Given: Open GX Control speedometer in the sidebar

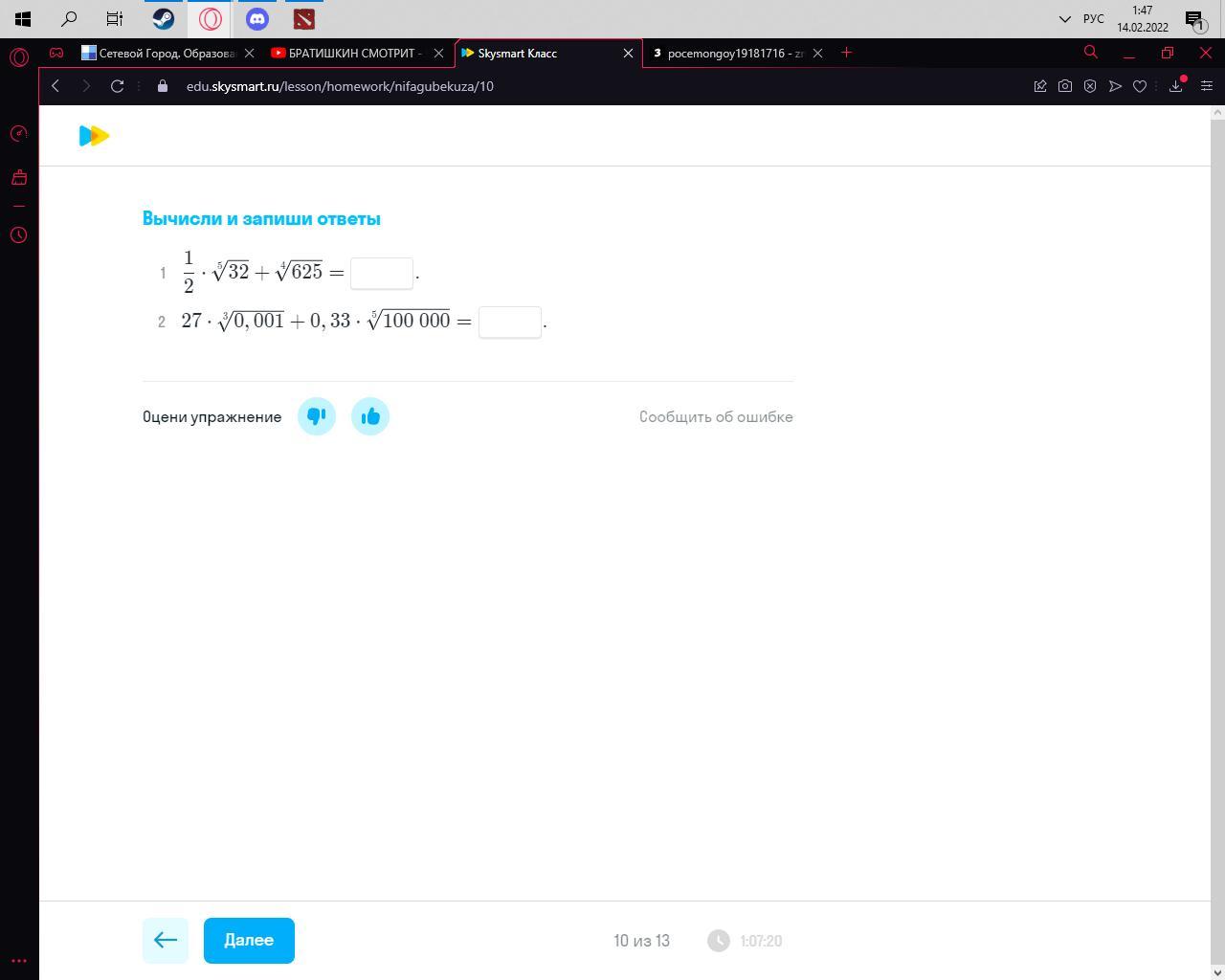Looking at the screenshot, I should (18, 133).
